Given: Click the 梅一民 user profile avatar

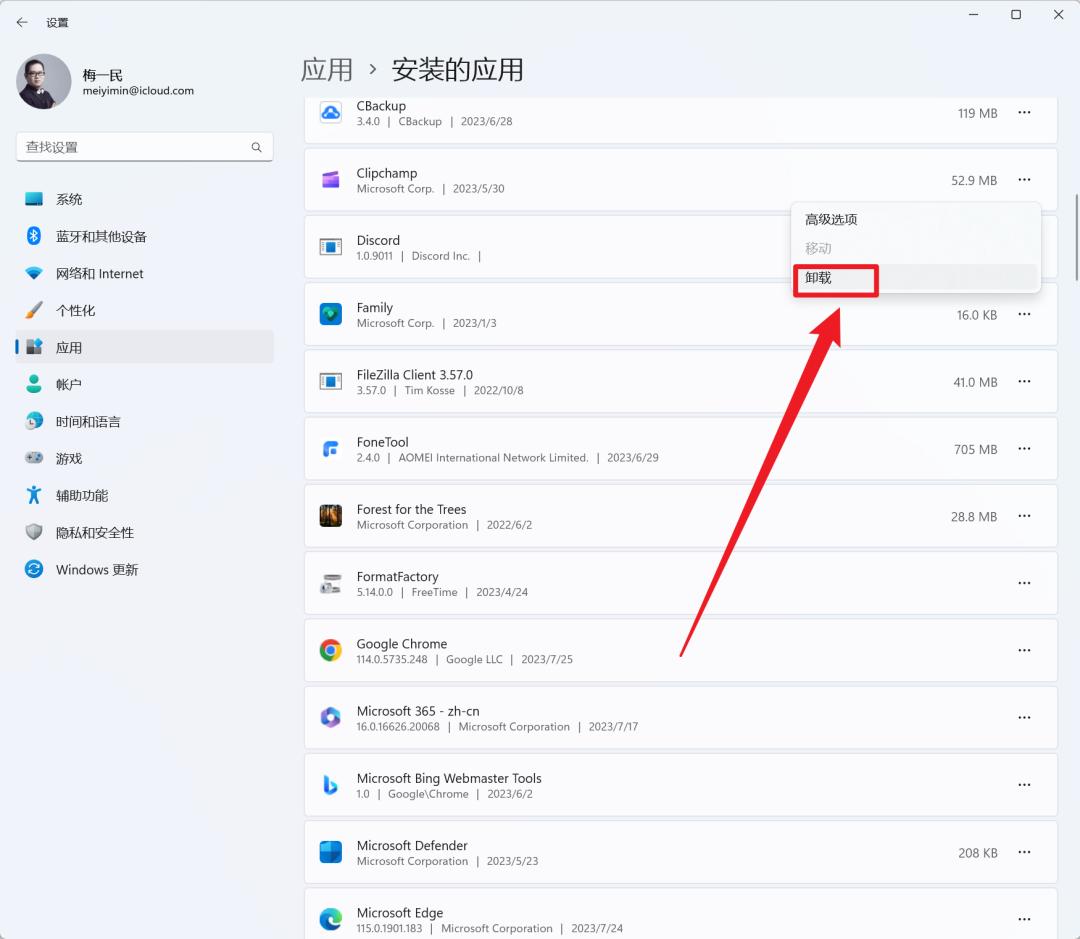Looking at the screenshot, I should (x=45, y=81).
